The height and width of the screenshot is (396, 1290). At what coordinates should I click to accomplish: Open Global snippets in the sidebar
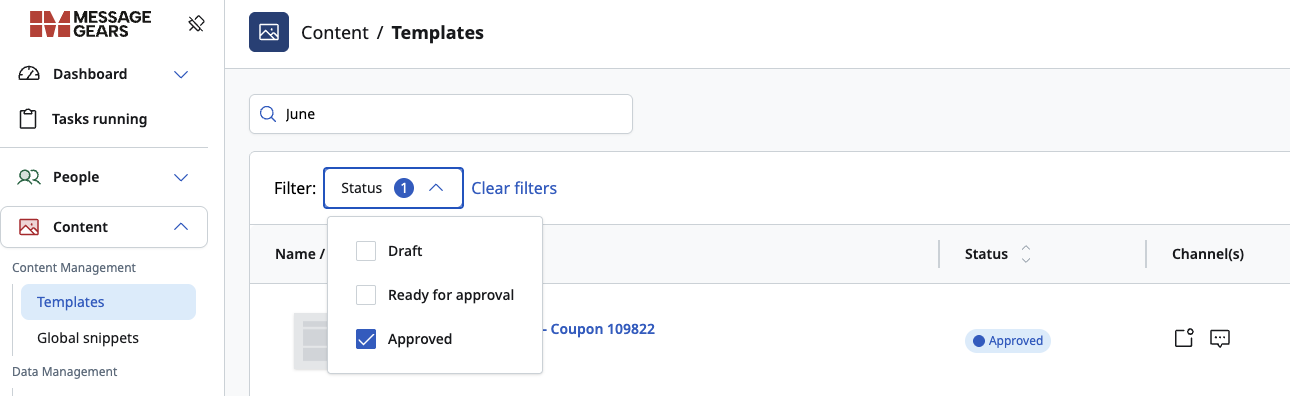[88, 338]
